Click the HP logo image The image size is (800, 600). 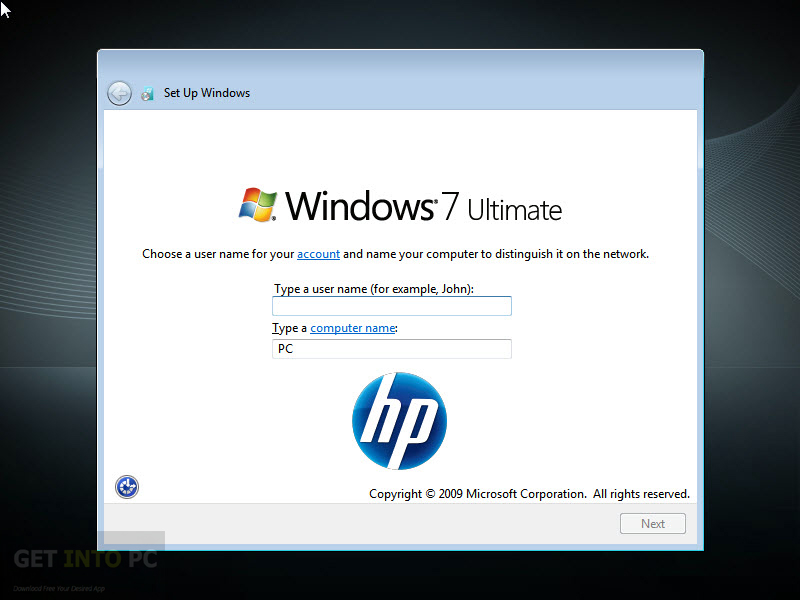pos(399,421)
